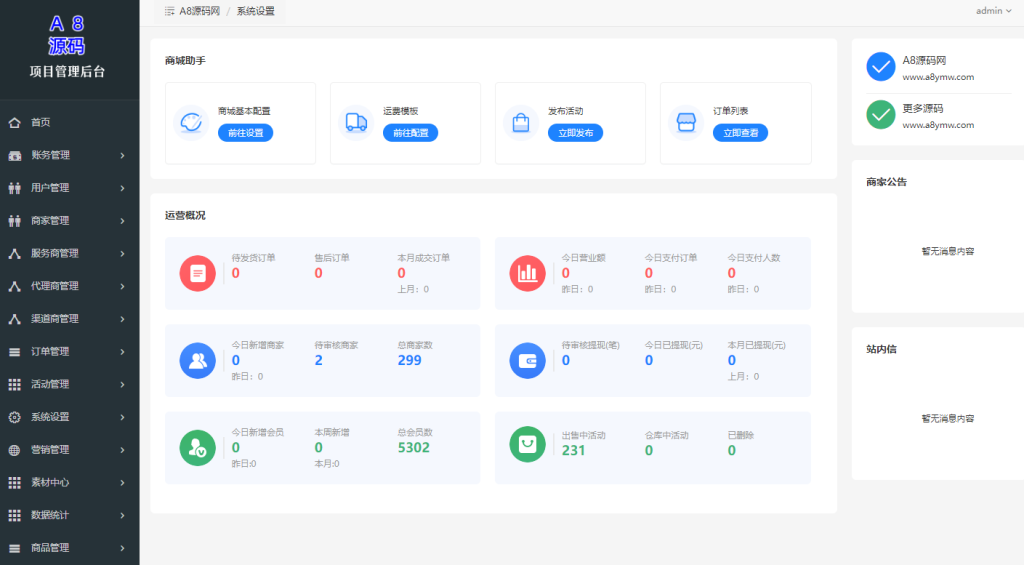Click the 前往设置 button
1024x565 pixels.
(246, 133)
